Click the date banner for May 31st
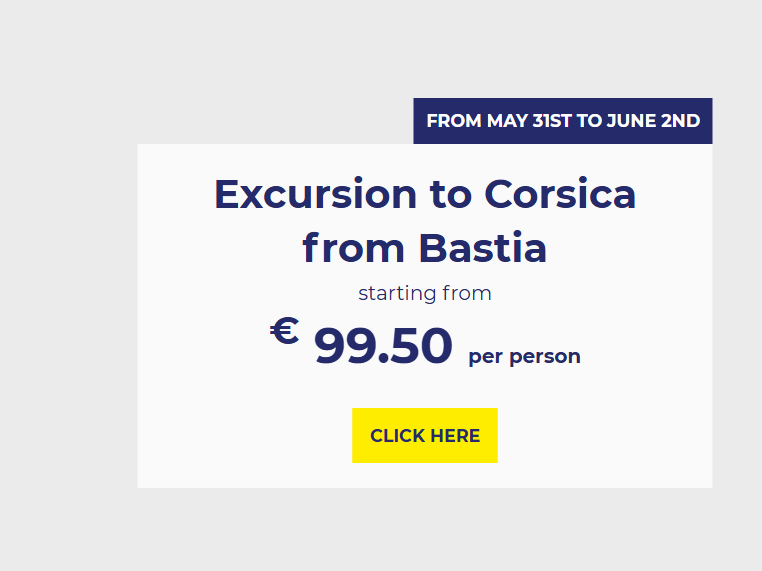Screen dimensions: 762x571 [x=562, y=121]
